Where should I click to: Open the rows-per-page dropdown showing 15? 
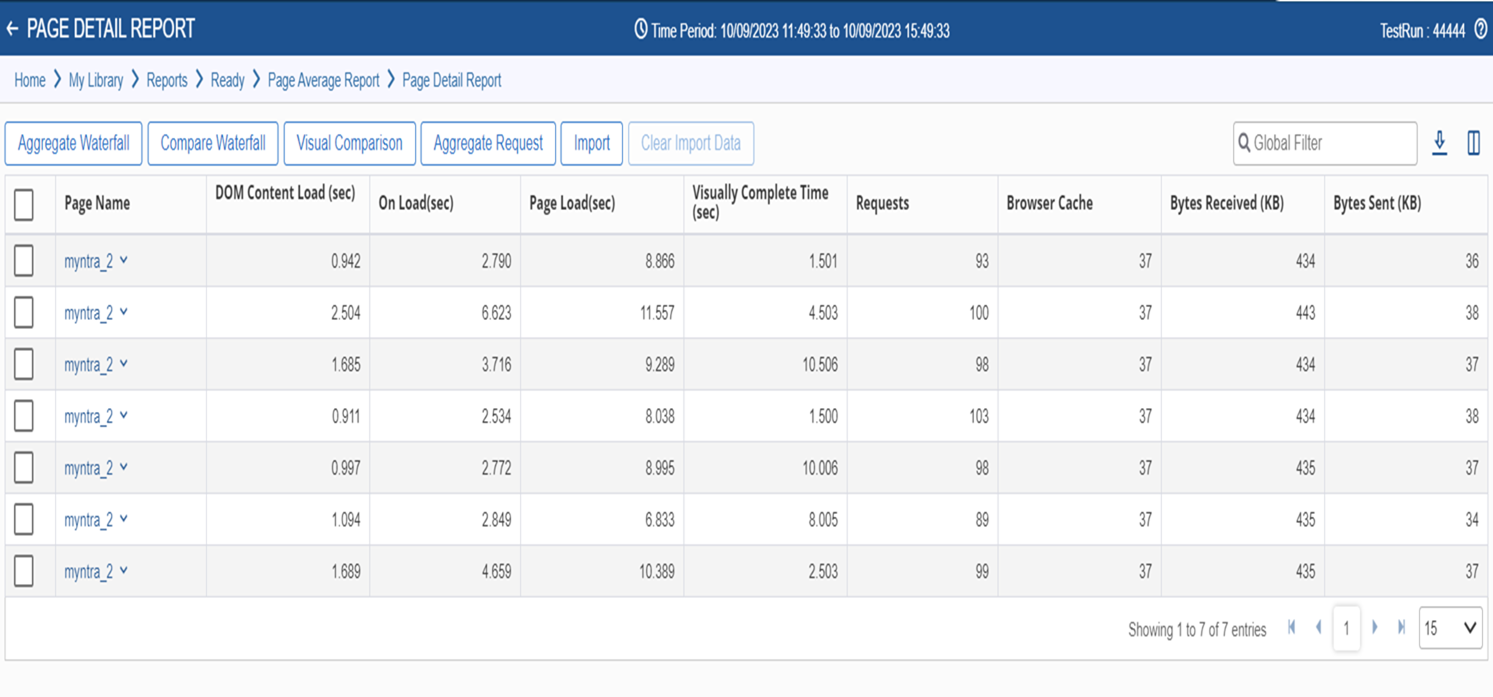1450,628
